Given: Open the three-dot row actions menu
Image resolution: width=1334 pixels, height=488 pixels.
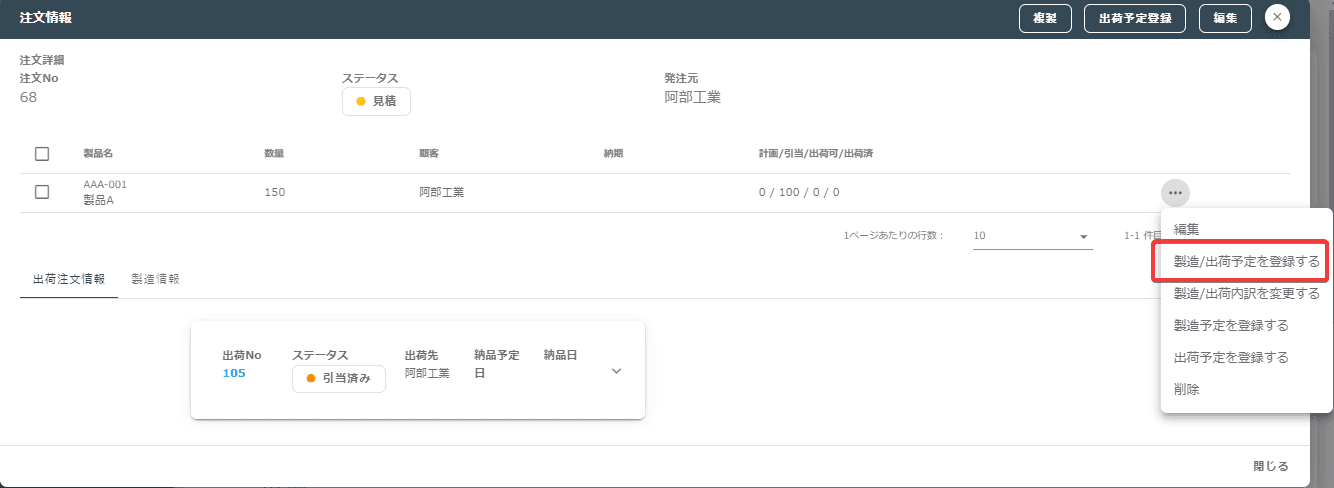Looking at the screenshot, I should pyautogui.click(x=1175, y=192).
